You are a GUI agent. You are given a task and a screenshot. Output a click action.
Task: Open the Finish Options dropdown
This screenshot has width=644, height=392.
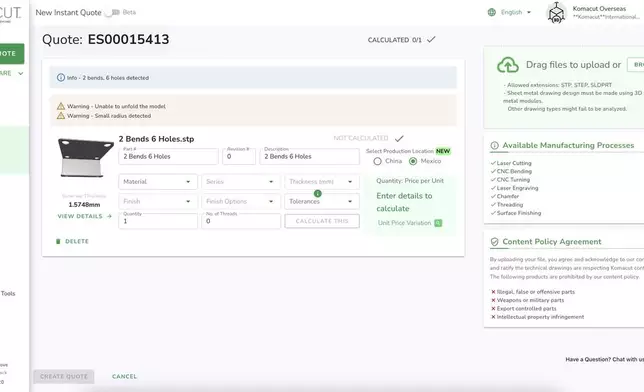coord(241,201)
